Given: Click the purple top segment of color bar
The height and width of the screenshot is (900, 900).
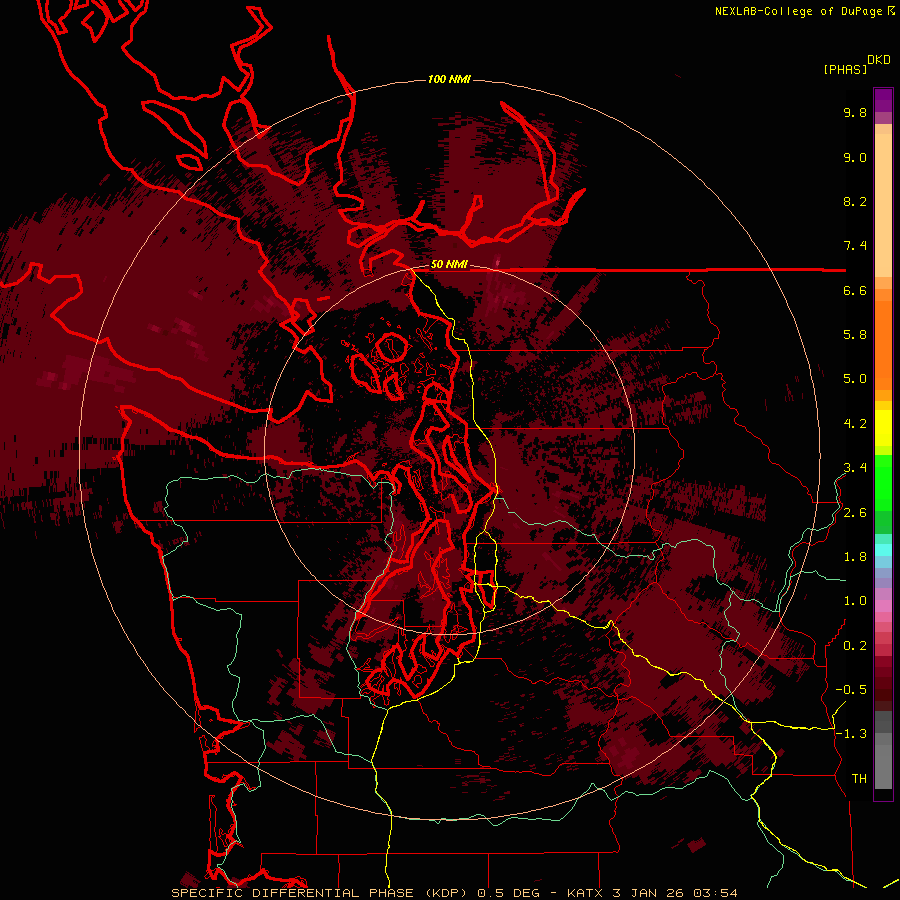Looking at the screenshot, I should coord(883,100).
